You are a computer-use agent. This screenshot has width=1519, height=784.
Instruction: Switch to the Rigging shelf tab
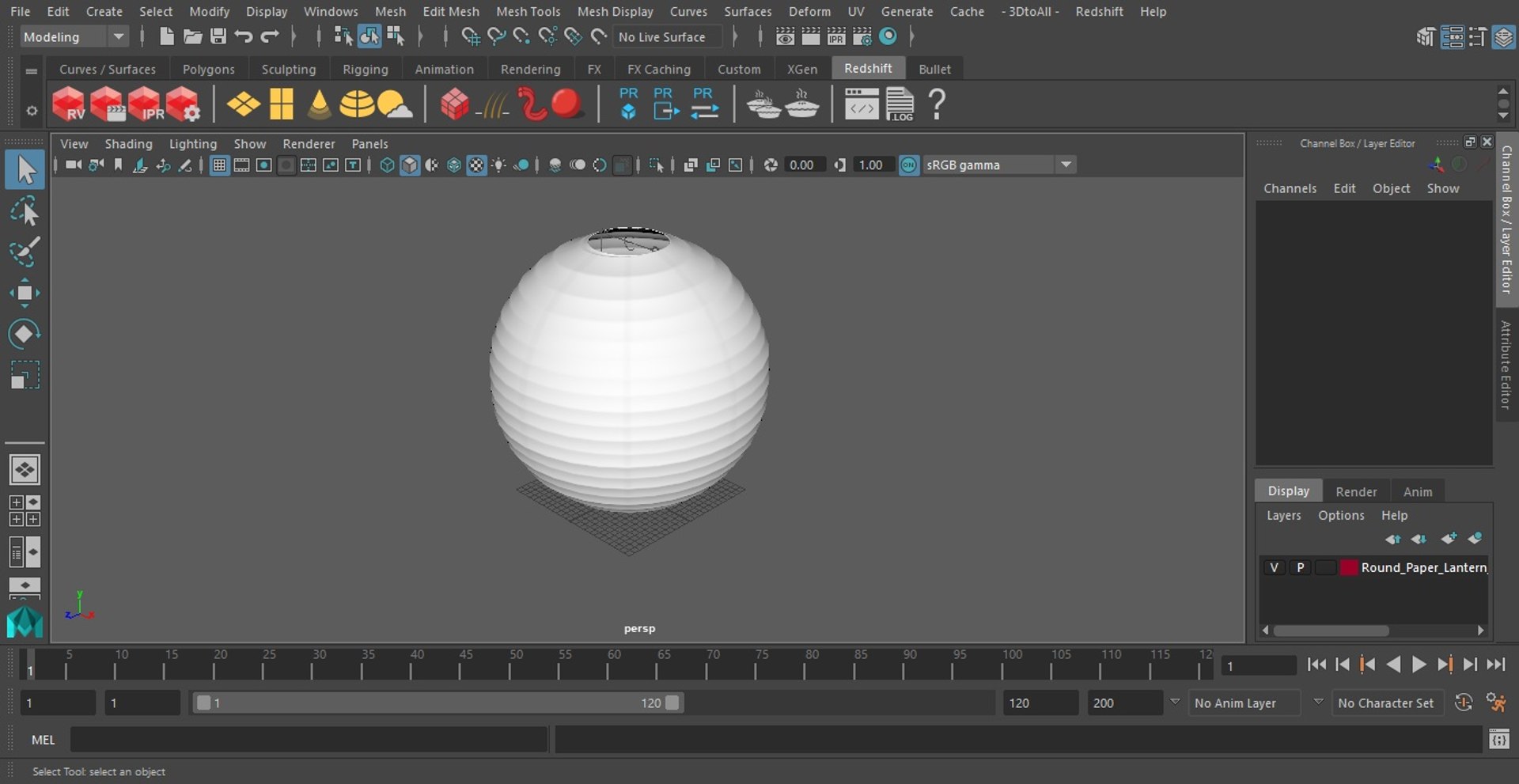pos(365,69)
